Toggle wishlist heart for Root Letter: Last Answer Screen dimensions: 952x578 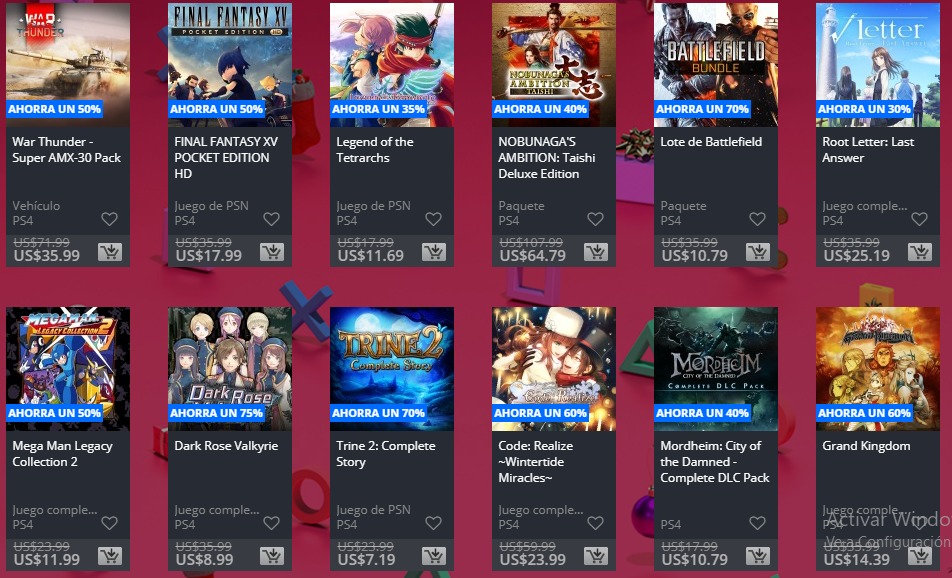[919, 219]
